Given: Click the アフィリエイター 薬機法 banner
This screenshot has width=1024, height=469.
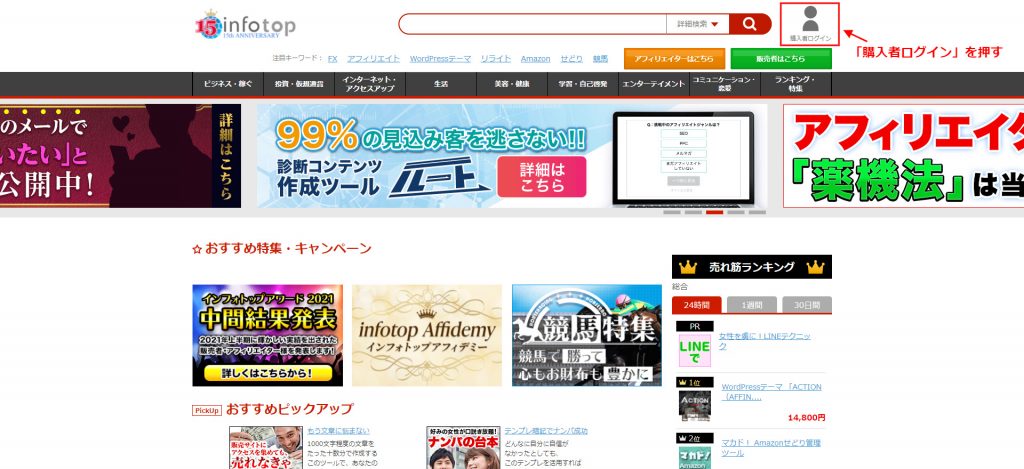Looking at the screenshot, I should (x=903, y=156).
